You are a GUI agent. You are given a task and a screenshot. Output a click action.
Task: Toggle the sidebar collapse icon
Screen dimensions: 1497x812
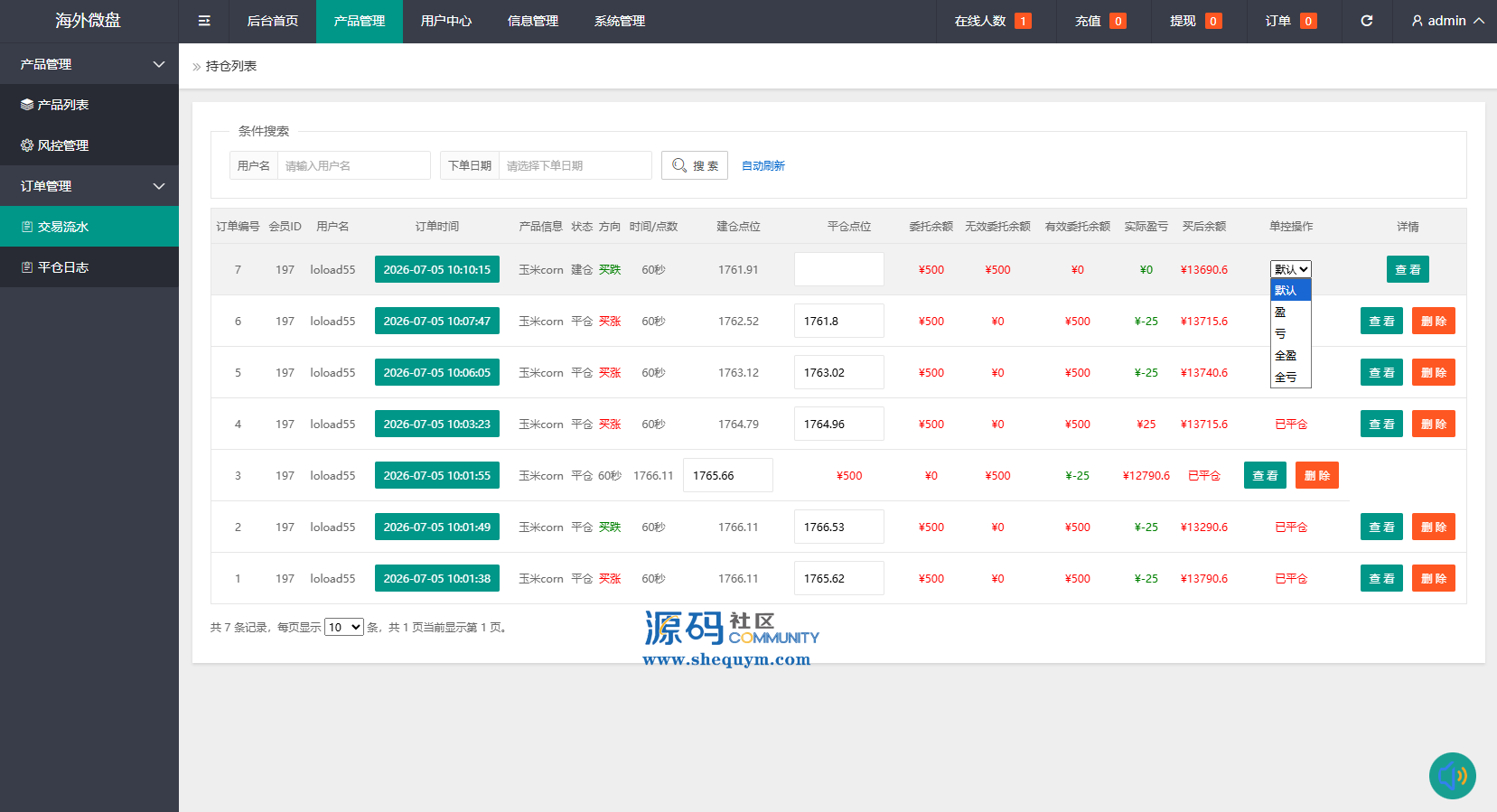pos(204,21)
